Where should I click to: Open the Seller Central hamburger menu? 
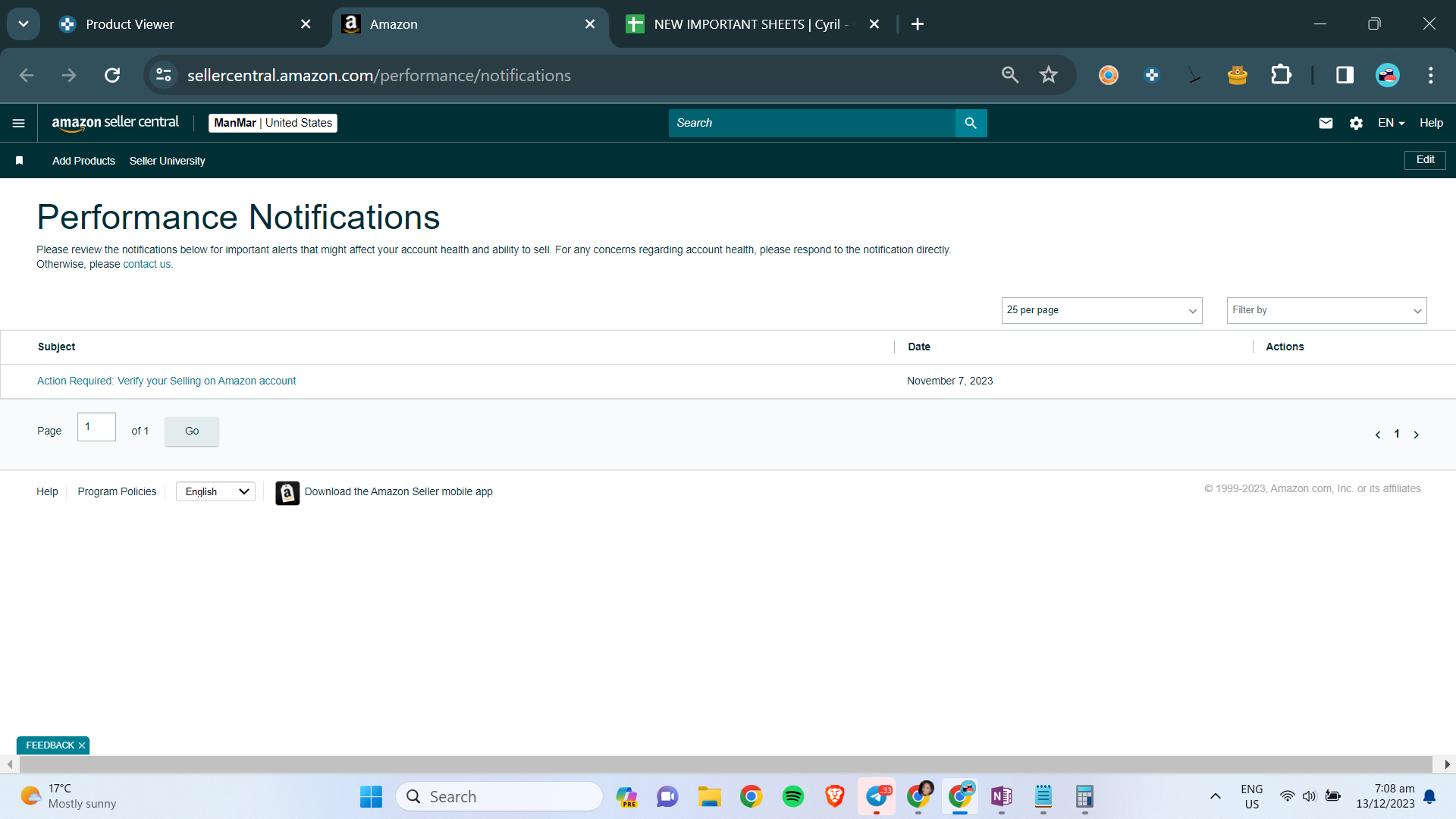point(19,123)
